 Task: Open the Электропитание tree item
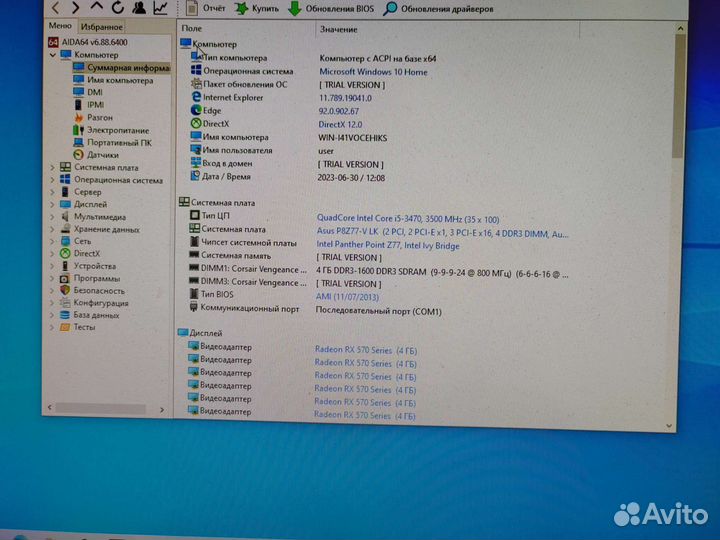pyautogui.click(x=118, y=130)
